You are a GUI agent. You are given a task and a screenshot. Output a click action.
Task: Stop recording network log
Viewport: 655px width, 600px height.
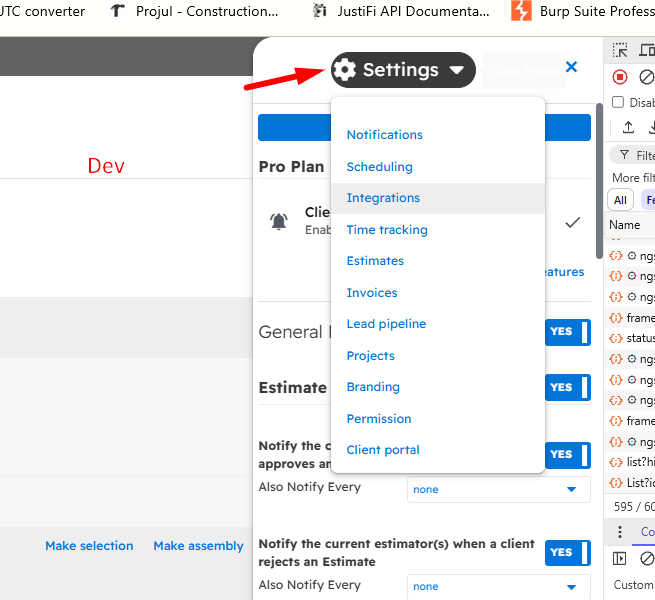(620, 77)
